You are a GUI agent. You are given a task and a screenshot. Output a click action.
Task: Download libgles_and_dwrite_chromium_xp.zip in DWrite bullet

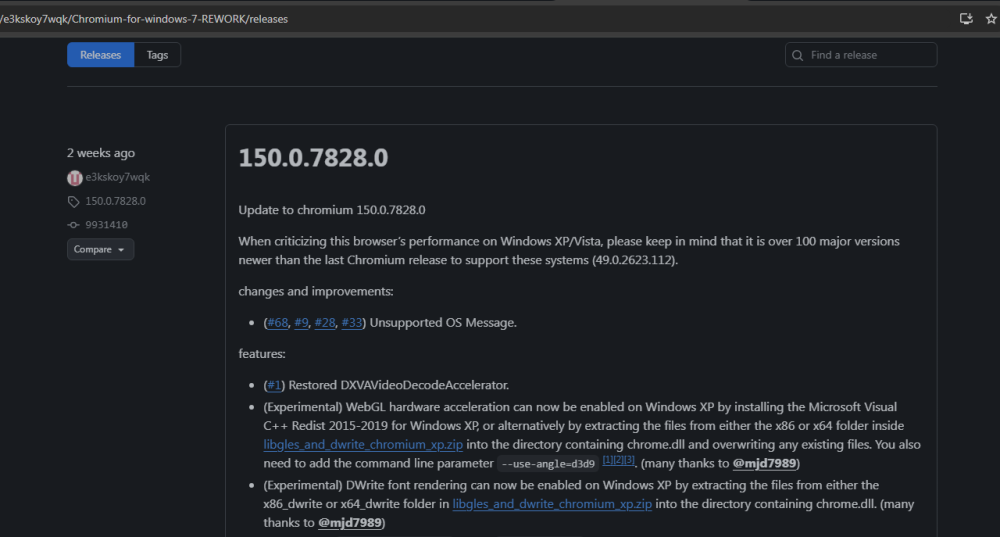pyautogui.click(x=552, y=504)
